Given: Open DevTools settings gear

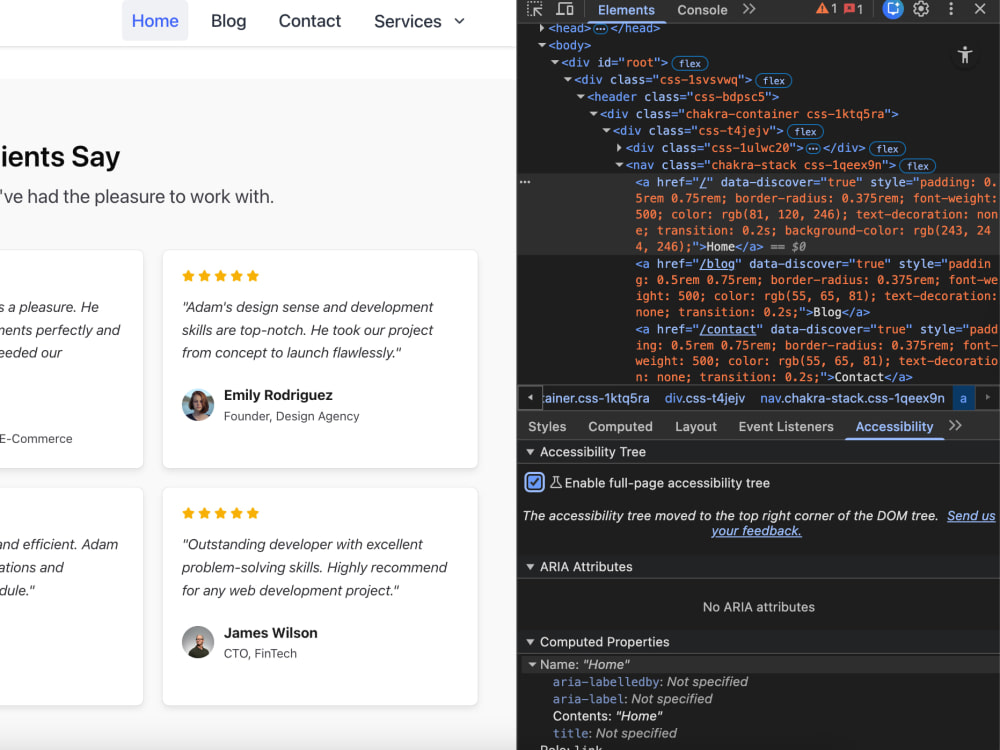Looking at the screenshot, I should point(921,9).
